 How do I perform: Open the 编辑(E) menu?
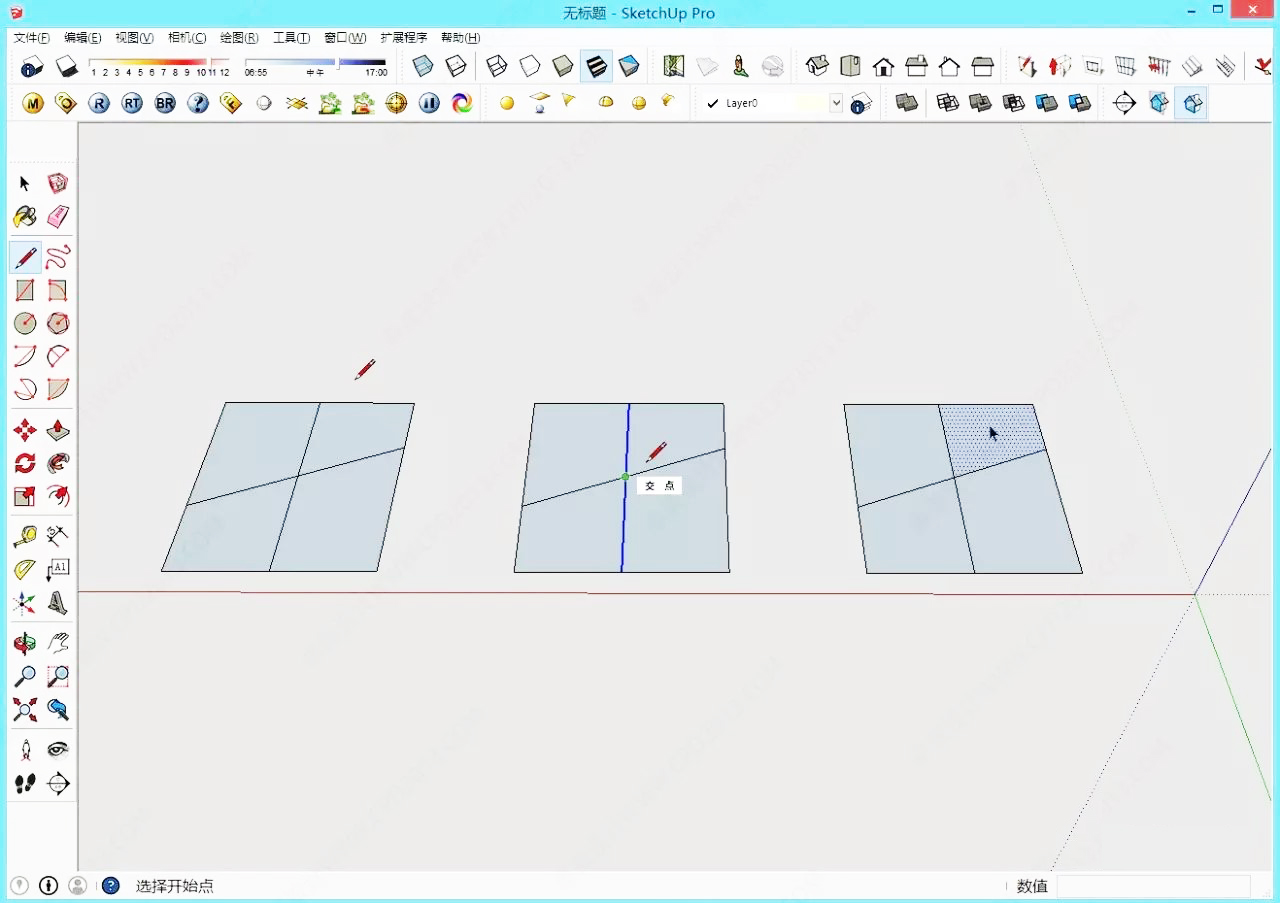point(83,38)
